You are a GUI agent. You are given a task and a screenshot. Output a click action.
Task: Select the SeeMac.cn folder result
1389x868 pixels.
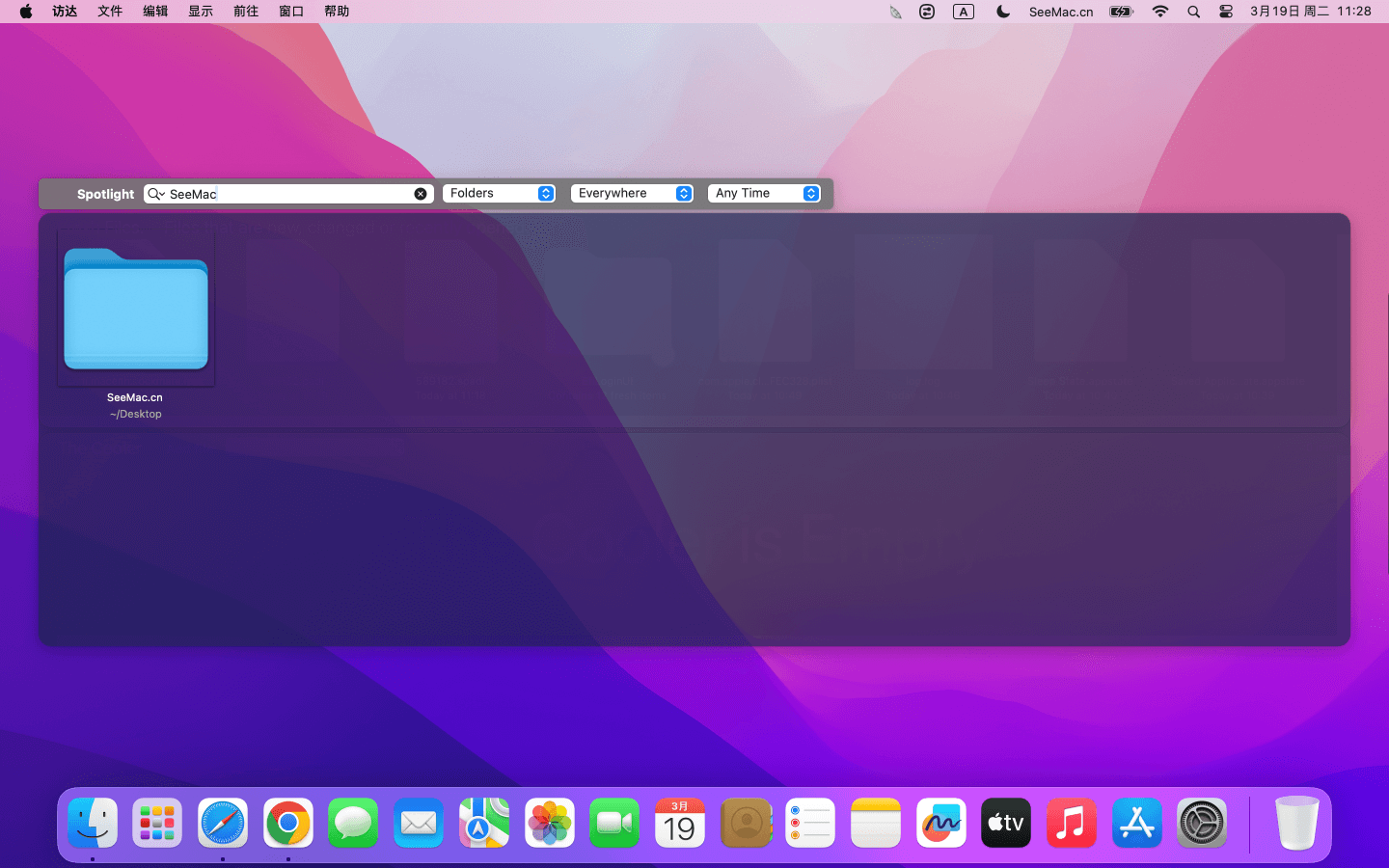136,311
